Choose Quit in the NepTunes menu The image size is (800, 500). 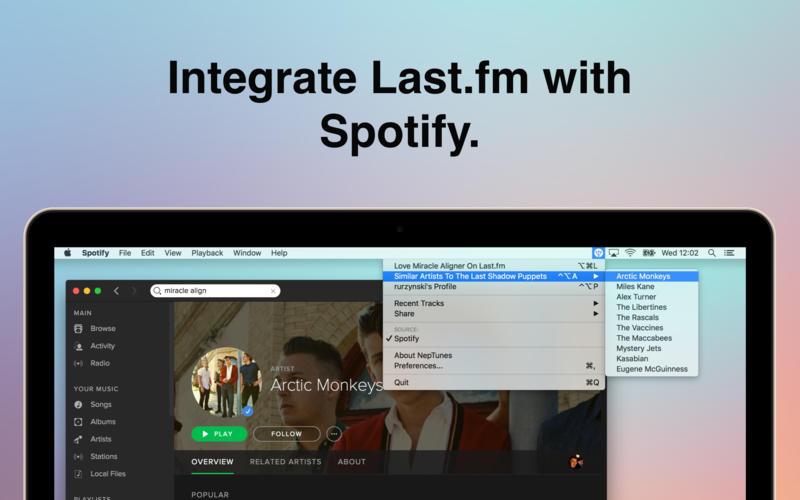click(x=494, y=383)
